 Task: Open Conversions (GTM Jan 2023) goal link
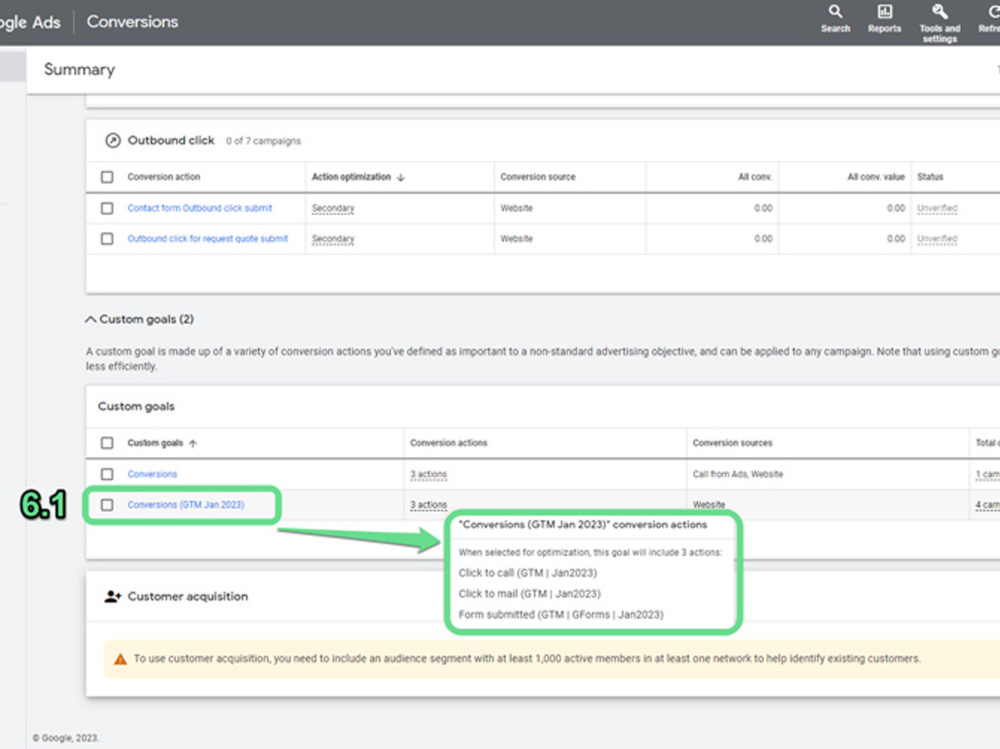(x=186, y=505)
